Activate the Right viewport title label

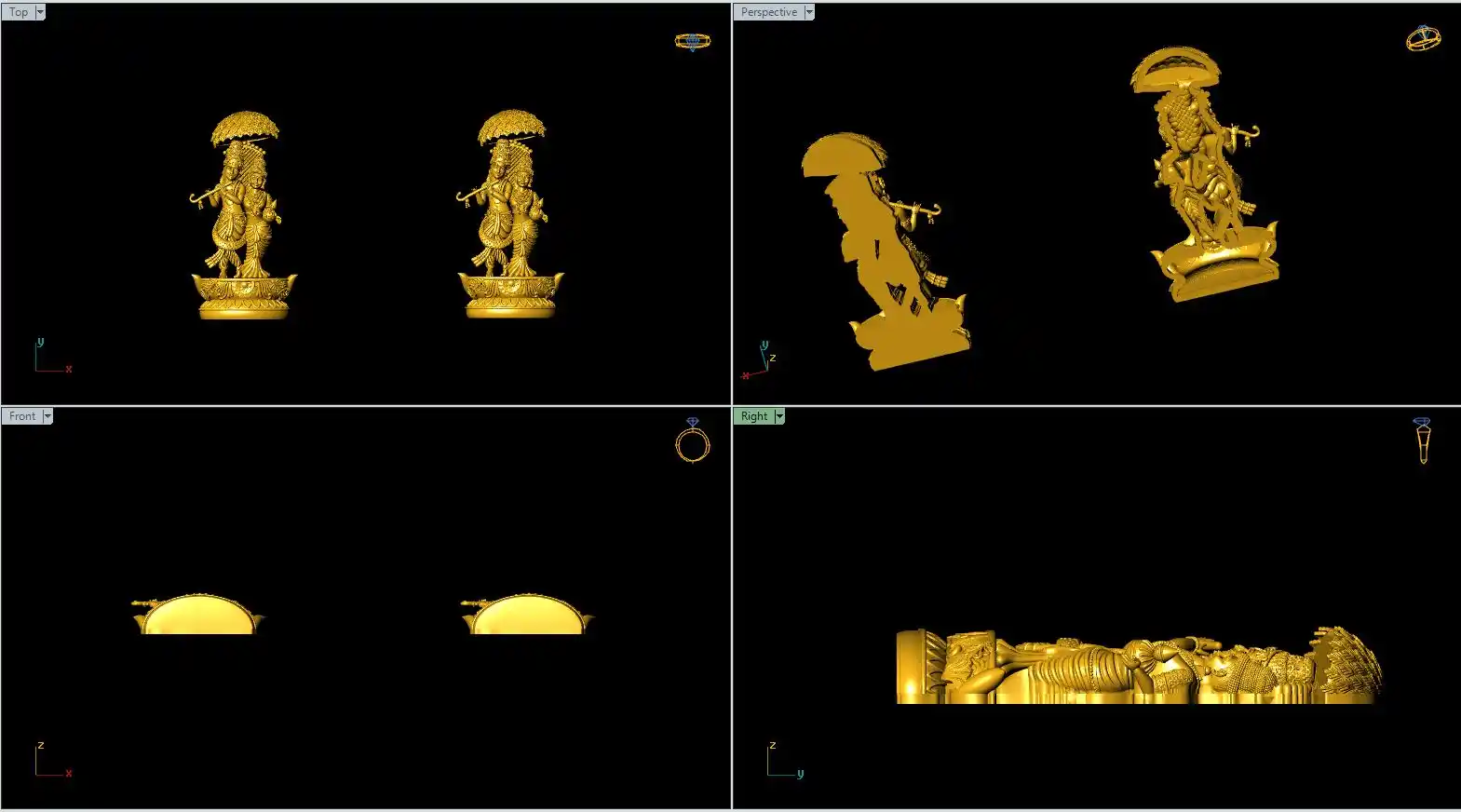click(754, 416)
